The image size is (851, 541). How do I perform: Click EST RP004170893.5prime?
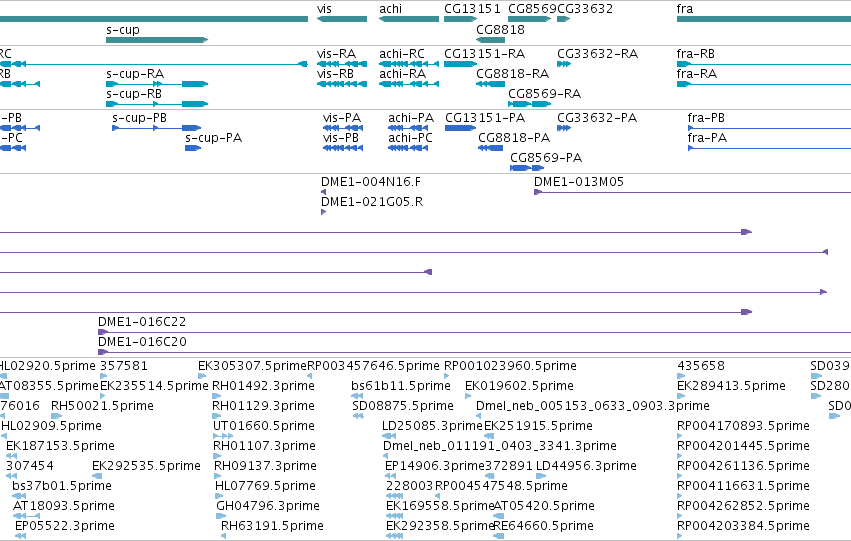680,436
